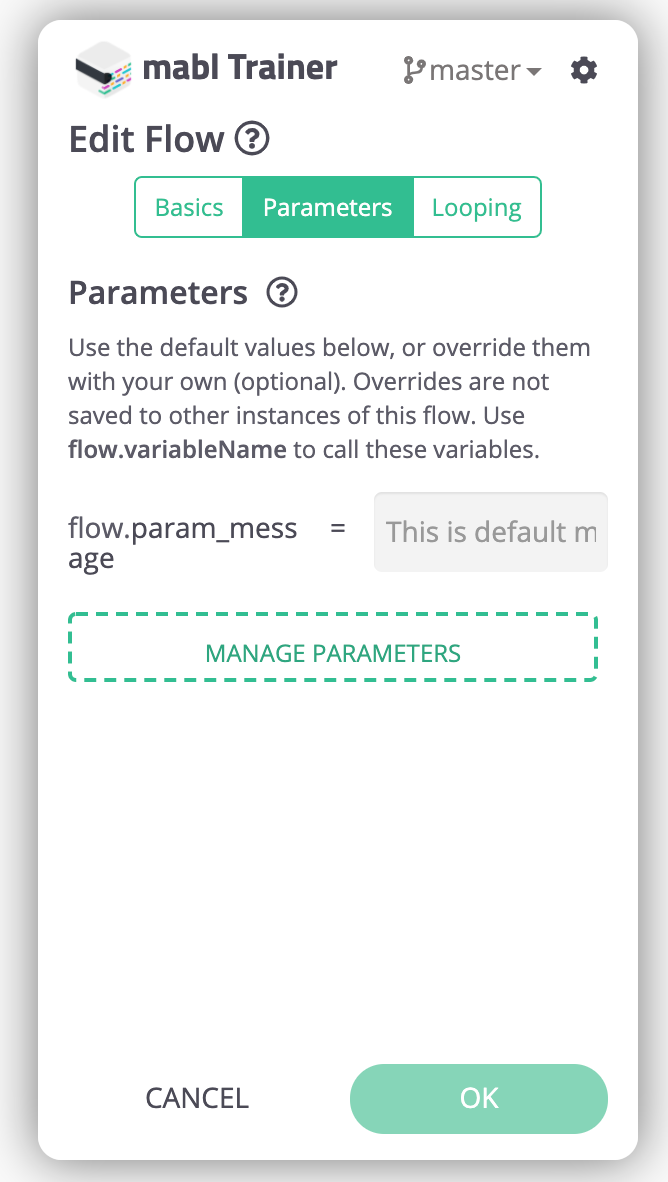Switch to the Basics tab
The image size is (668, 1182).
tap(189, 207)
